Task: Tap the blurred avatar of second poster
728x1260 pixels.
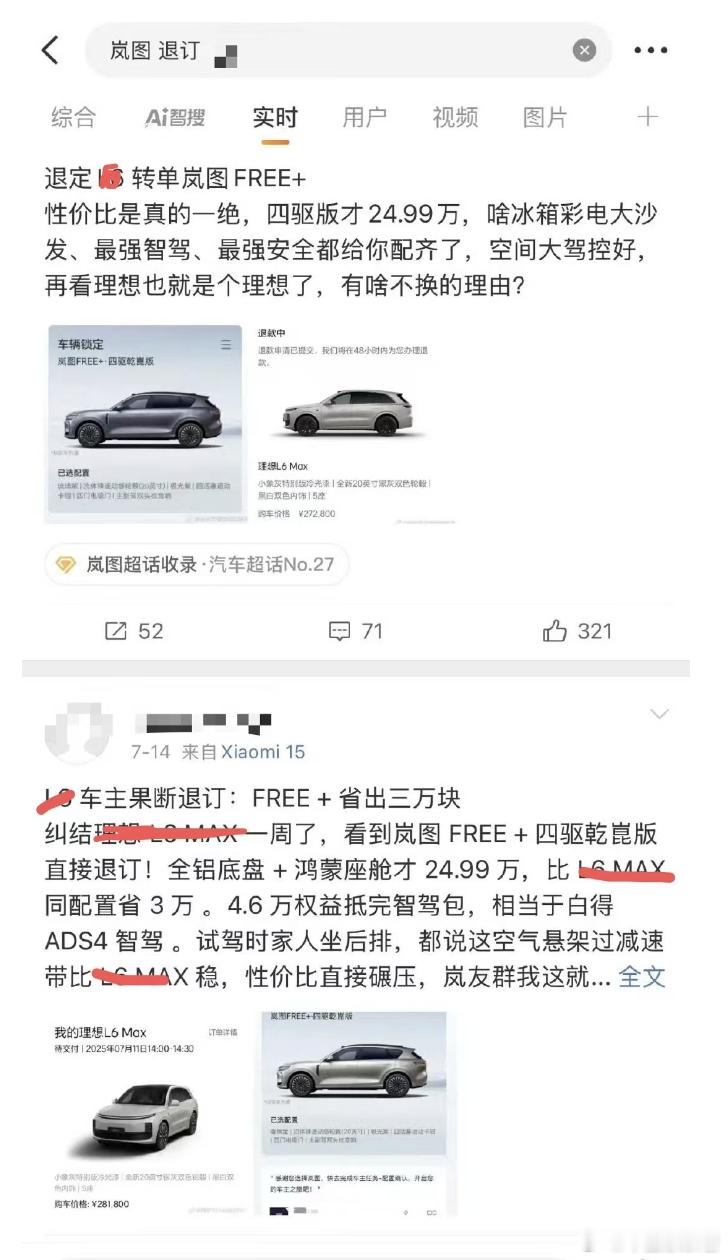Action: (79, 734)
